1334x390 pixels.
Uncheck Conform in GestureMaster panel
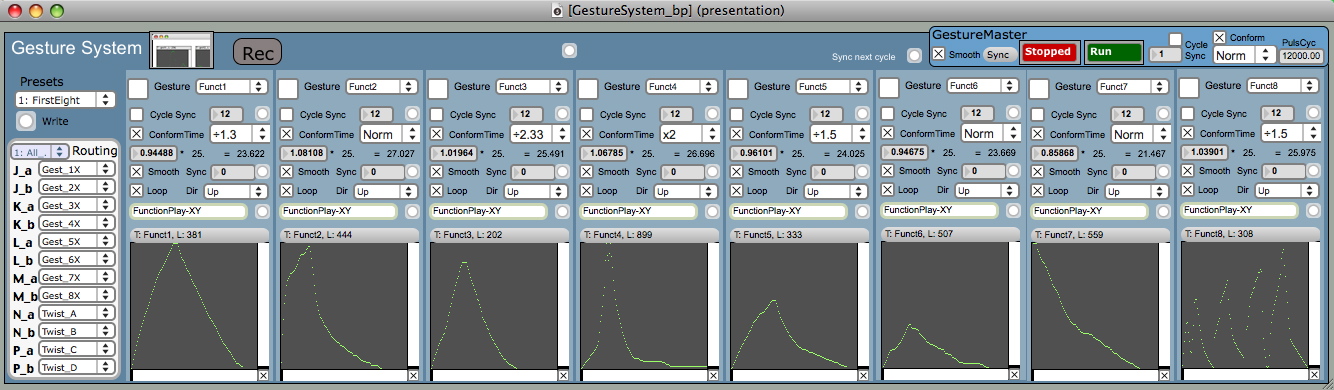point(1219,38)
